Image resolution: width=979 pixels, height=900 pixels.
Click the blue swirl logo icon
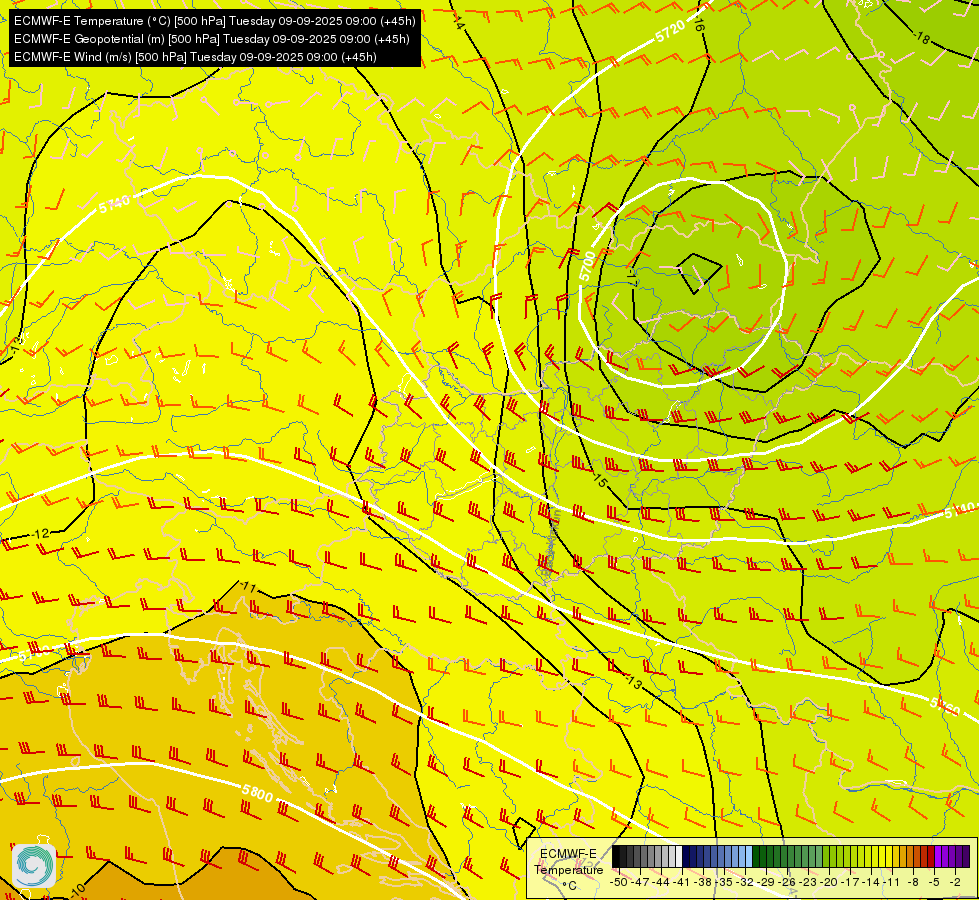tap(34, 865)
